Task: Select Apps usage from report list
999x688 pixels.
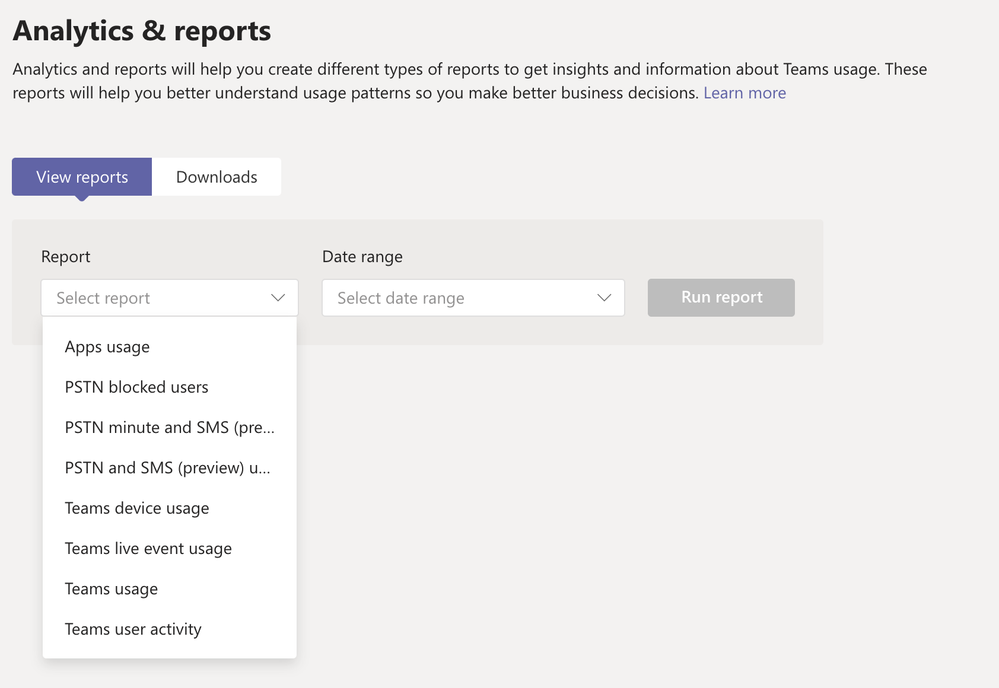Action: [107, 347]
